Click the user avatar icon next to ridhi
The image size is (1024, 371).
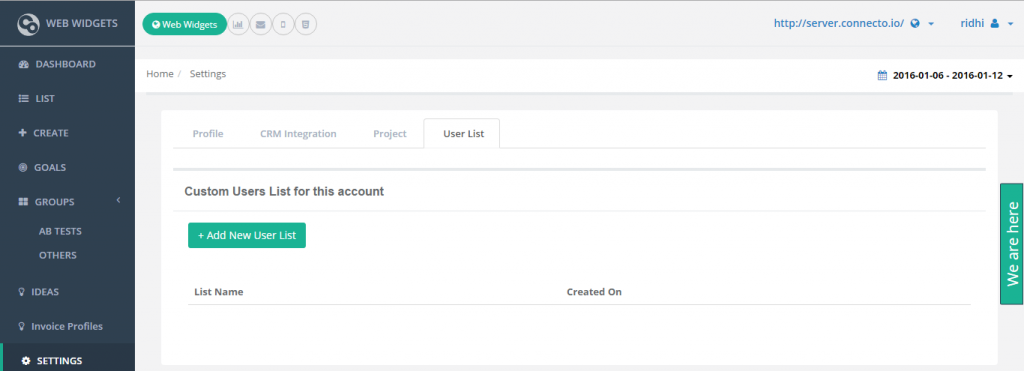click(995, 24)
